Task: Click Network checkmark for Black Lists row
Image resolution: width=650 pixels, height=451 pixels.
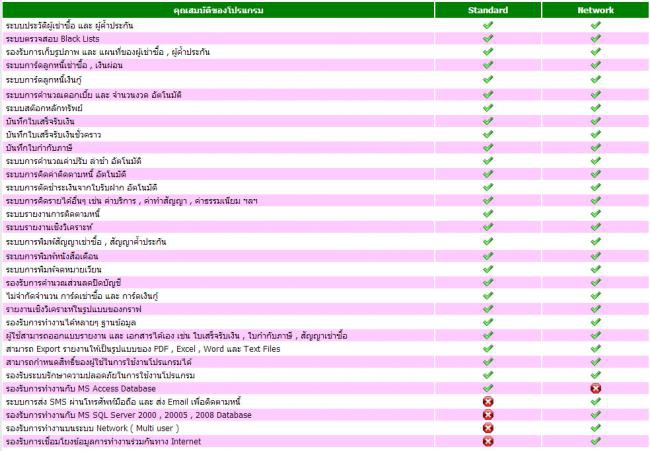Action: pos(596,39)
